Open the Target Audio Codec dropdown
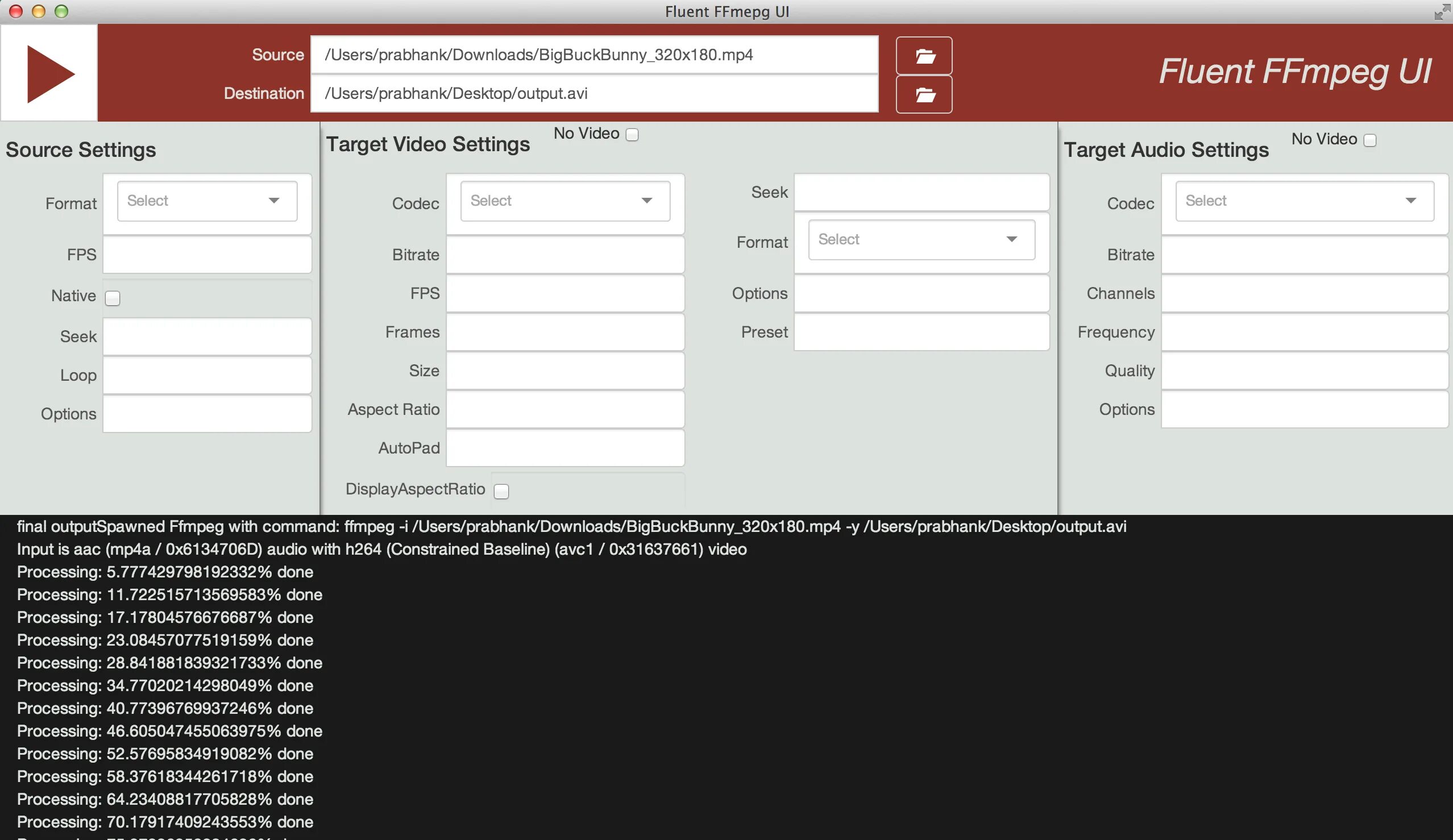This screenshot has width=1453, height=840. [1304, 201]
